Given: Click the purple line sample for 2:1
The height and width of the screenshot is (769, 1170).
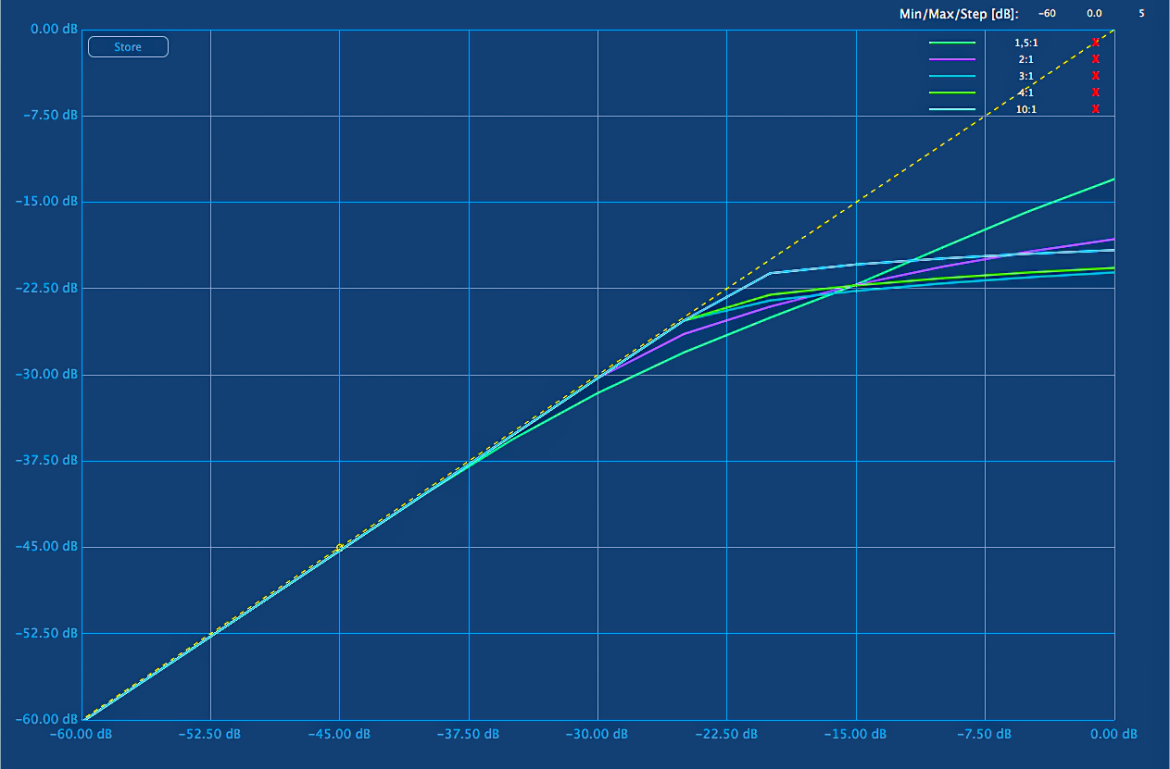Looking at the screenshot, I should coord(952,59).
